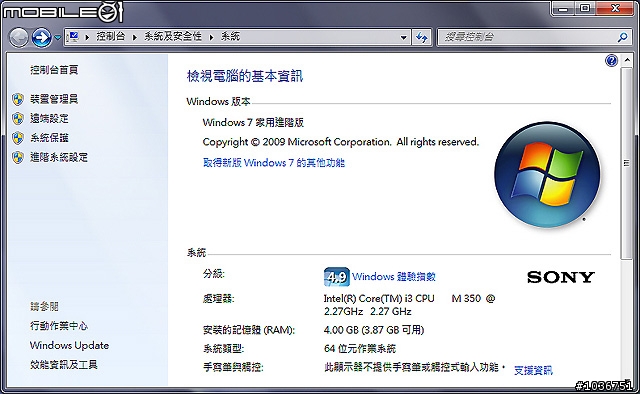The height and width of the screenshot is (394, 640).
Task: Click shield icon beside 進階系統設定
Action: (18, 157)
